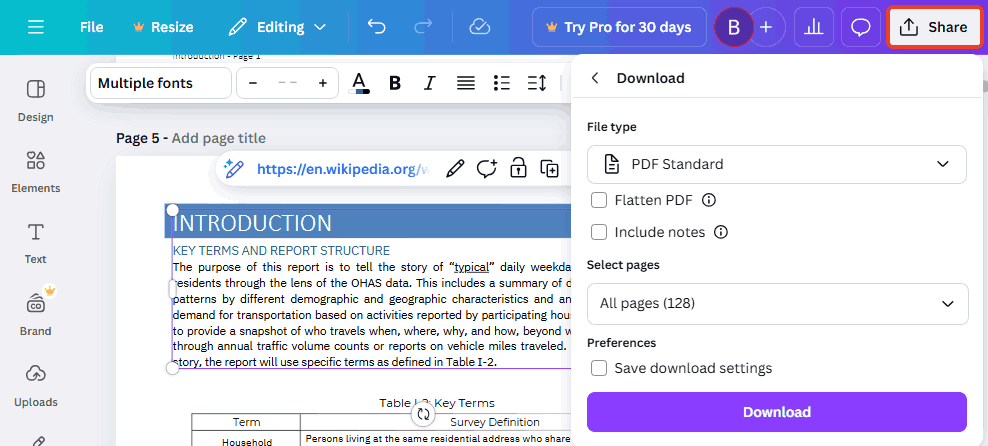Enable the Include notes checkbox
This screenshot has width=988, height=446.
point(599,232)
